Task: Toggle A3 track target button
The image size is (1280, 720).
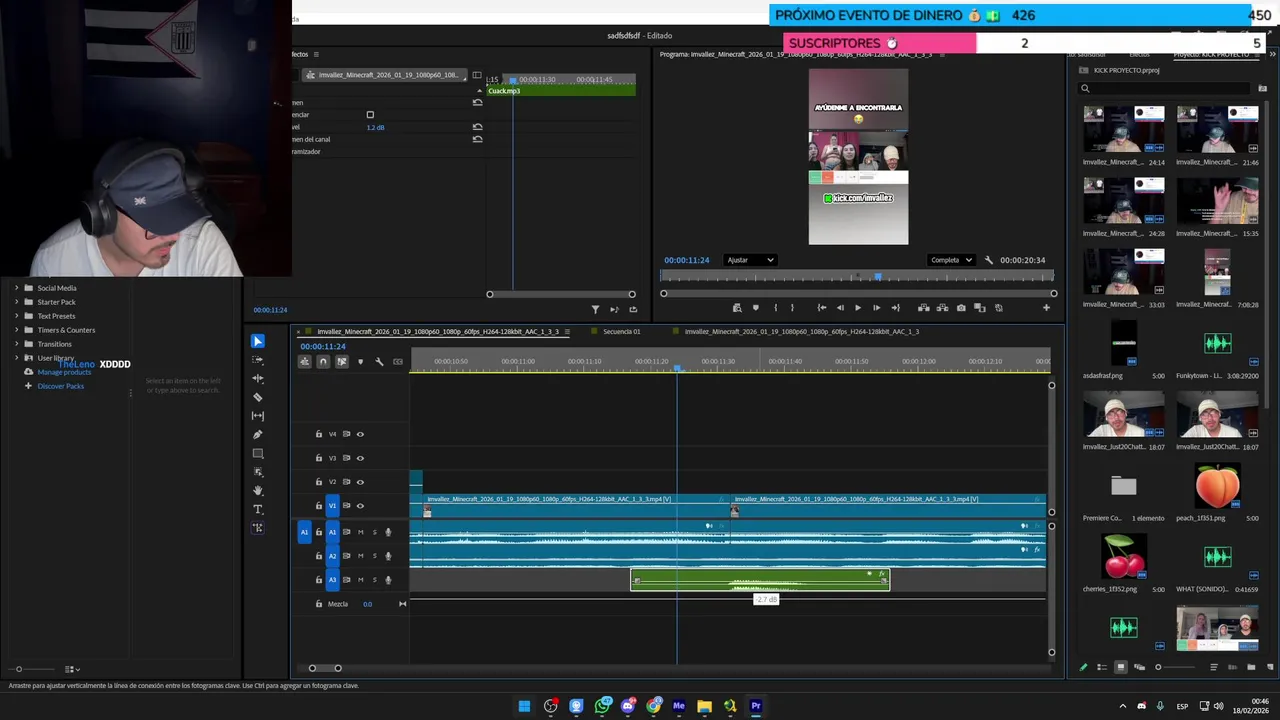Action: [333, 580]
